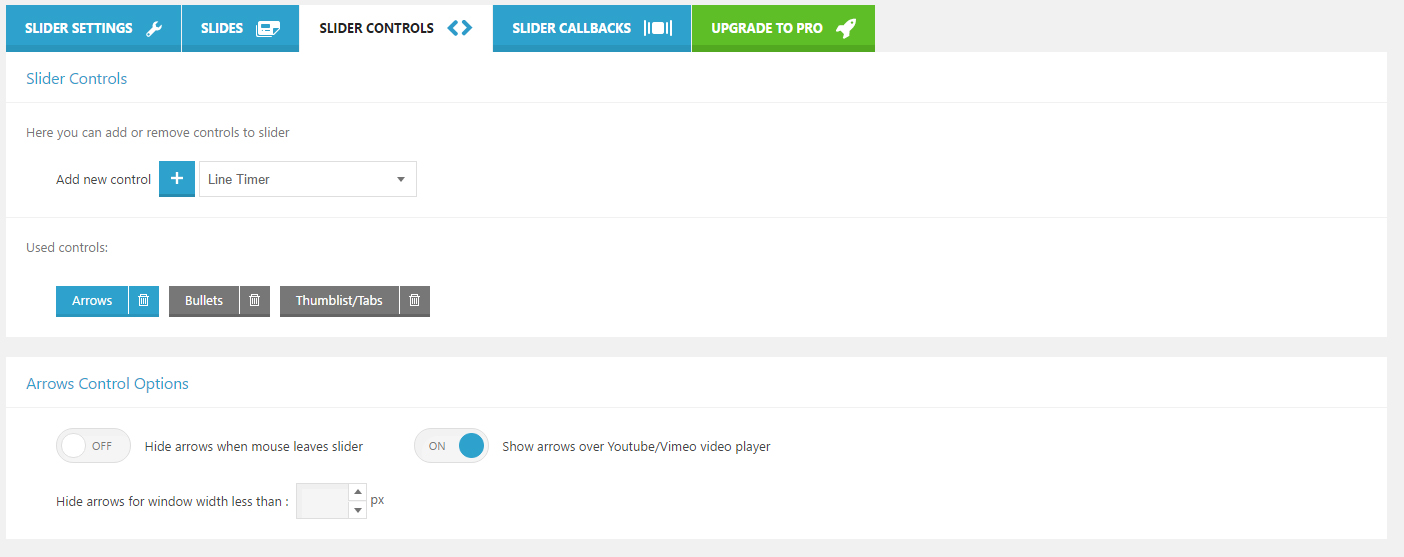Open the Line Timer control dropdown
Screen dimensions: 1404x557
(308, 179)
